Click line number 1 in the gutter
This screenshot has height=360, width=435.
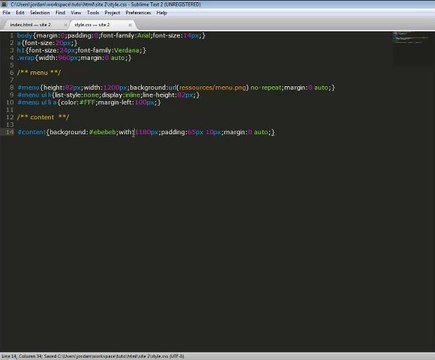(x=12, y=35)
